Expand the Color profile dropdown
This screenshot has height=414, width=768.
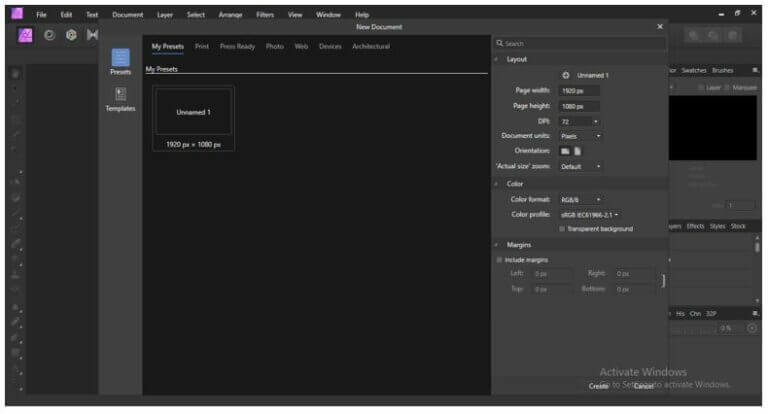[590, 214]
